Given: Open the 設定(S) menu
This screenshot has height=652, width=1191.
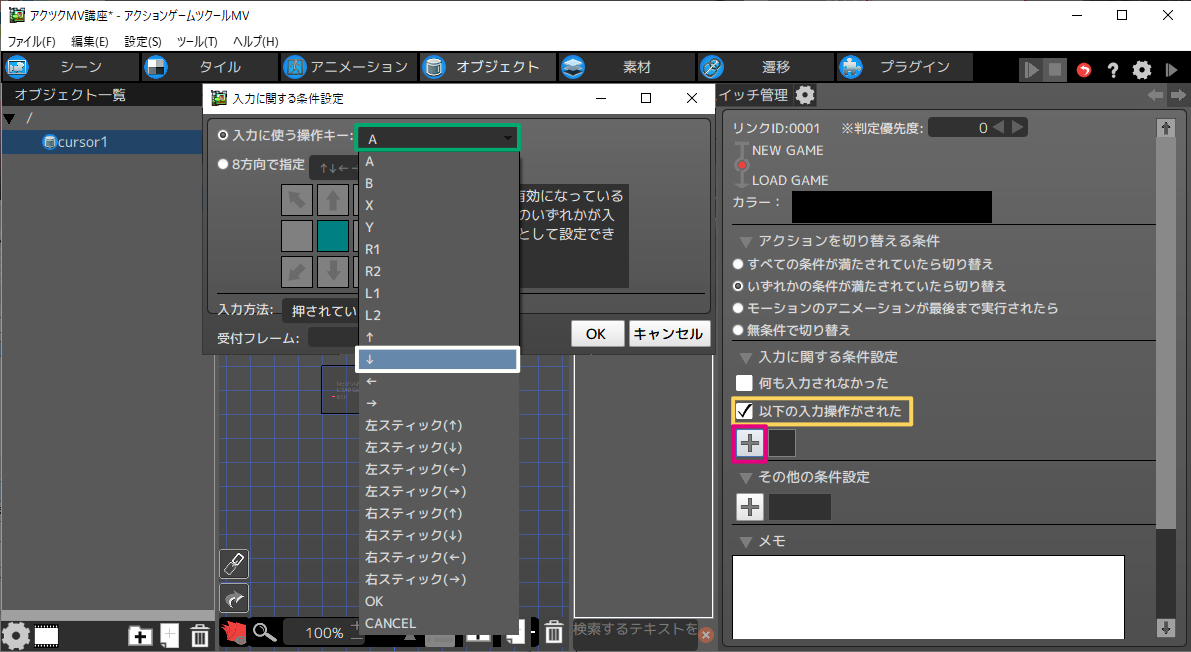Looking at the screenshot, I should click(143, 41).
